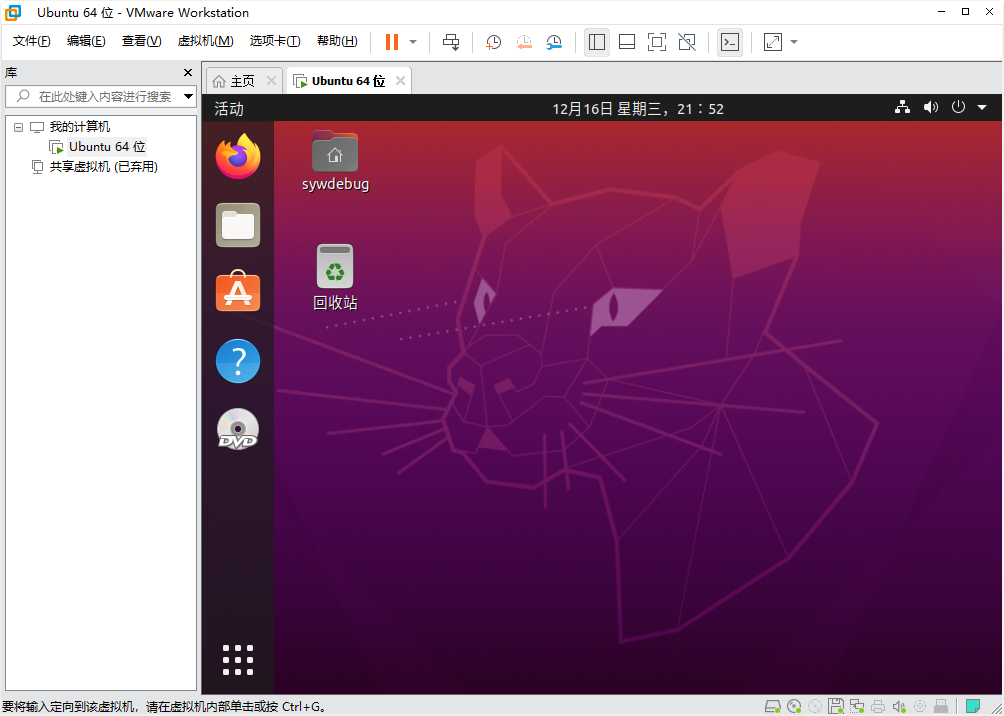Revert the VM to the previous snapshot

pyautogui.click(x=524, y=42)
